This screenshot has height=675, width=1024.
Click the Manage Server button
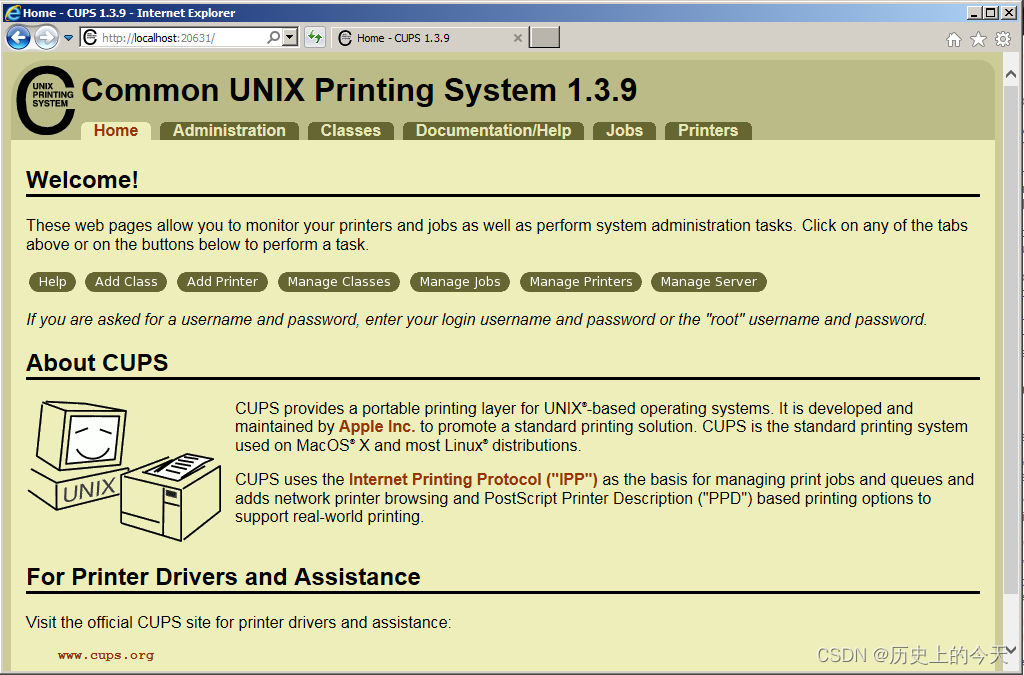708,282
